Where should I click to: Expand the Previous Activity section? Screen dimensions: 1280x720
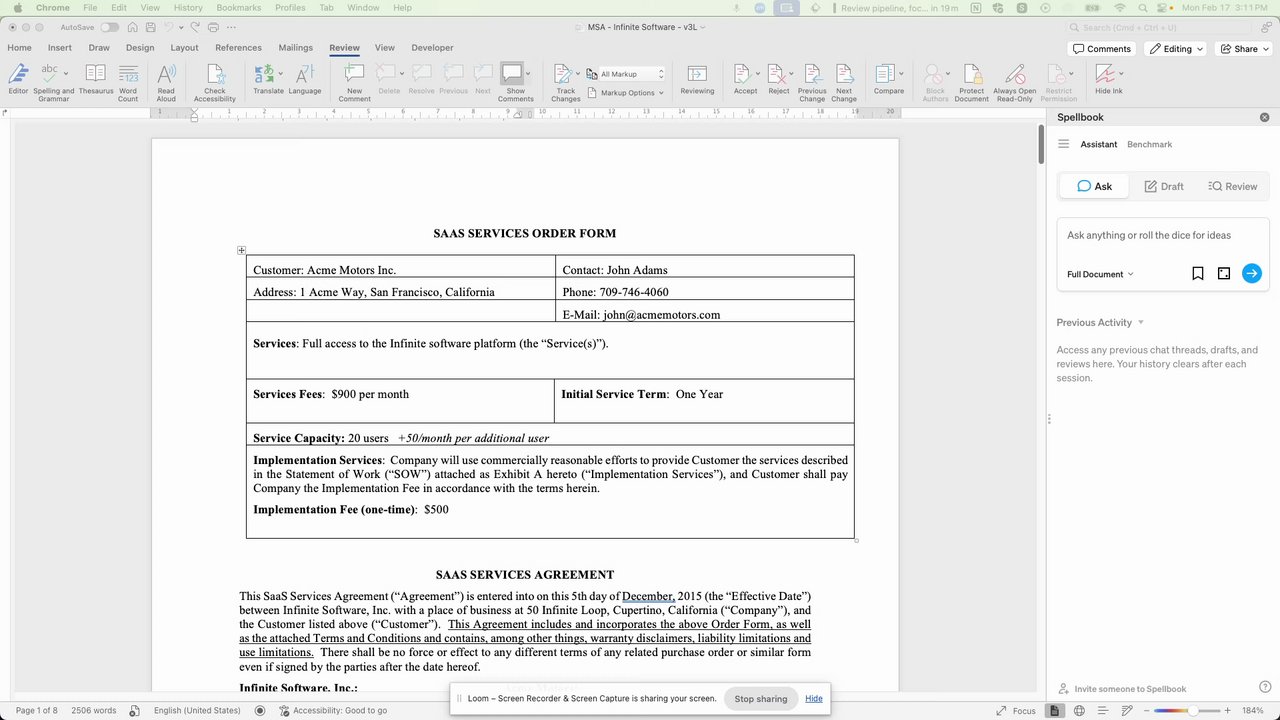point(1100,322)
